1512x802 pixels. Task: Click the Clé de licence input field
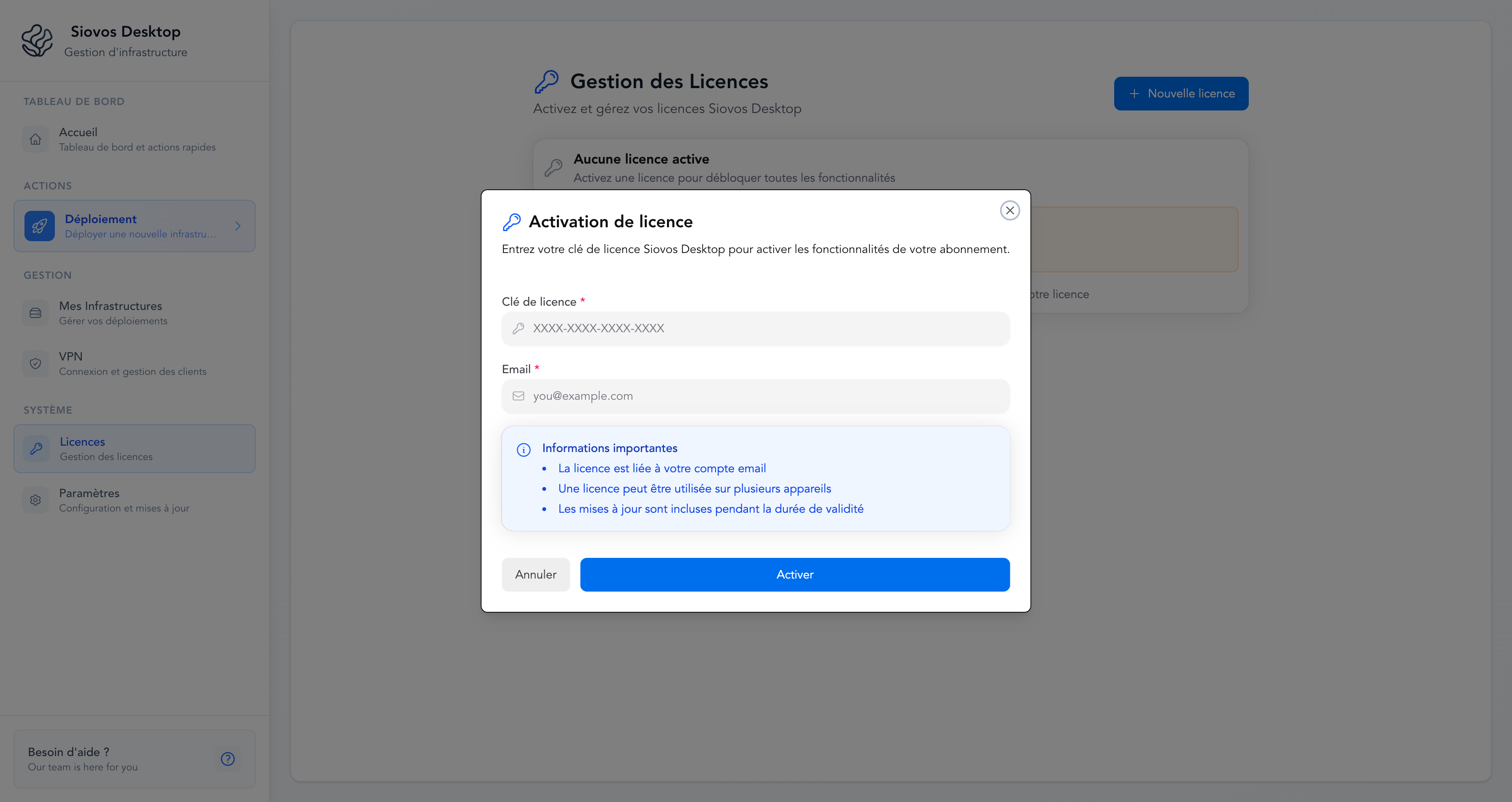(755, 328)
